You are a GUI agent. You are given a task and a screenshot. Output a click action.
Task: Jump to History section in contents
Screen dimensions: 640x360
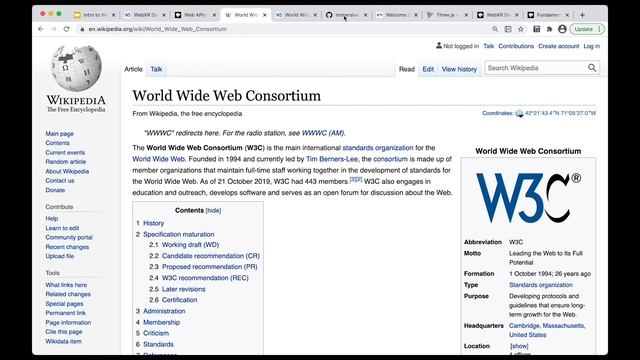coord(153,223)
